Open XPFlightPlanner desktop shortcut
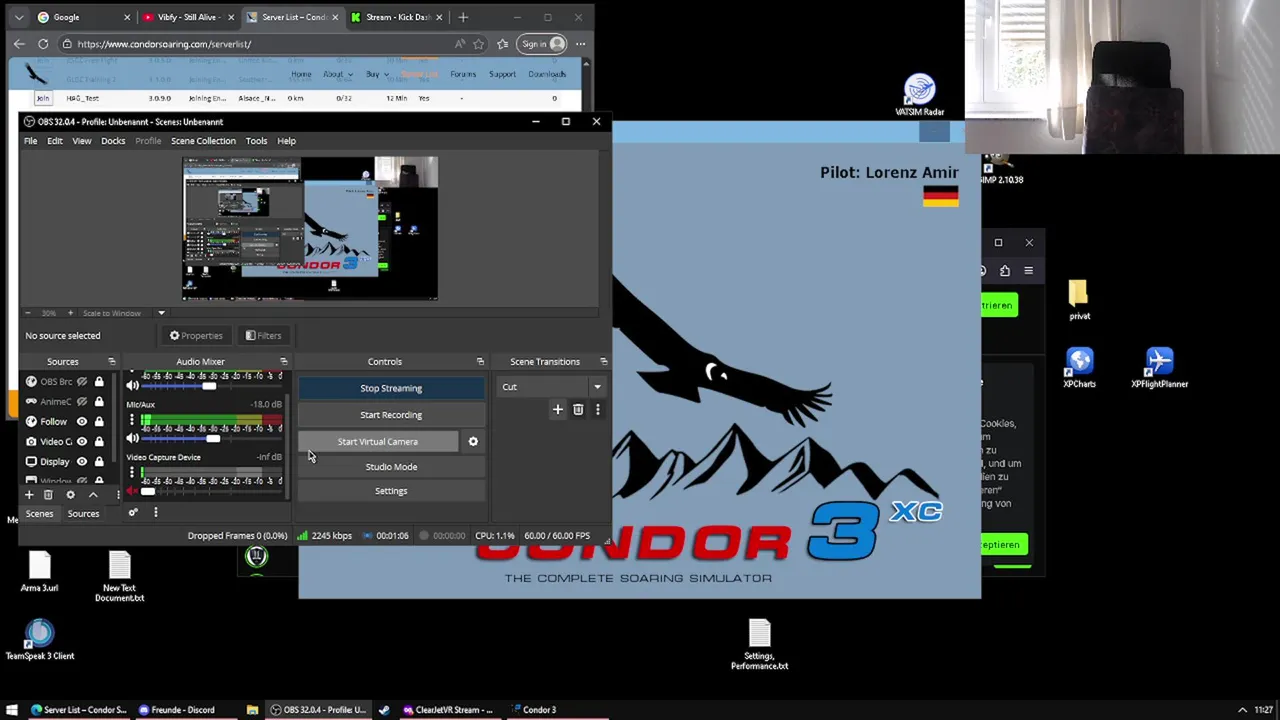Screen dimensions: 1280x720 [1159, 367]
